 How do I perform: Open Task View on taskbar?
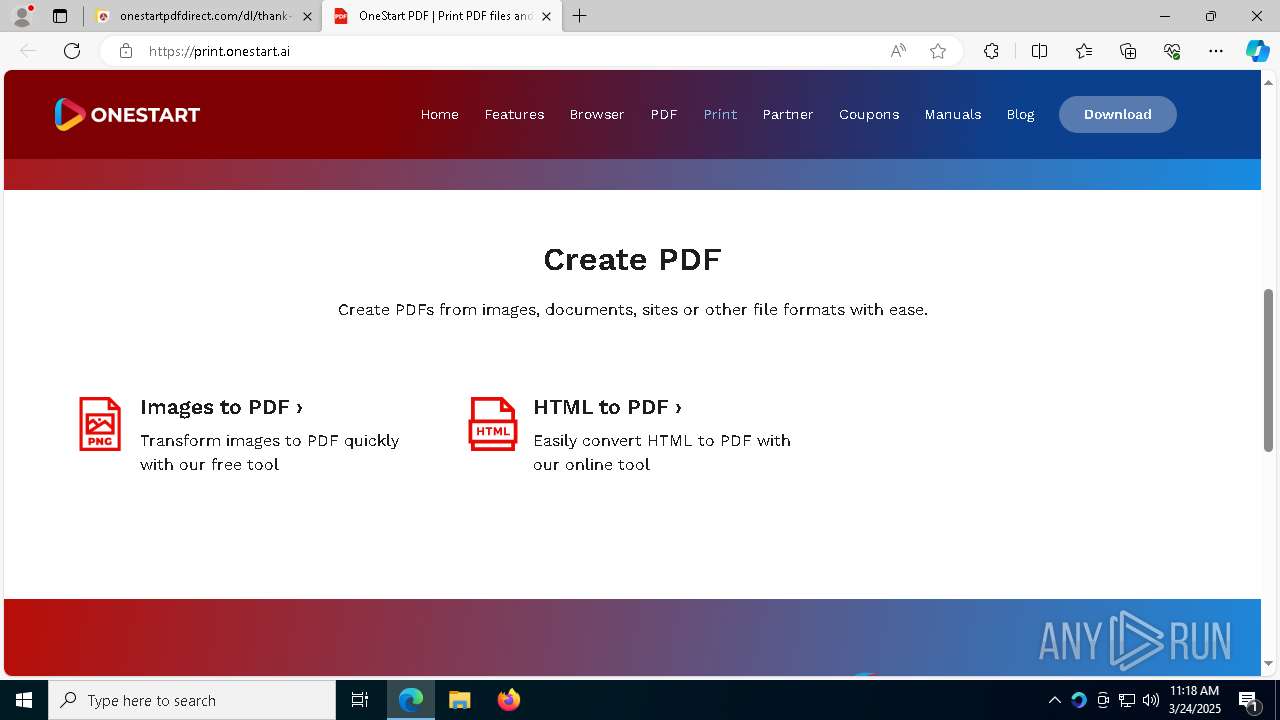click(x=360, y=700)
